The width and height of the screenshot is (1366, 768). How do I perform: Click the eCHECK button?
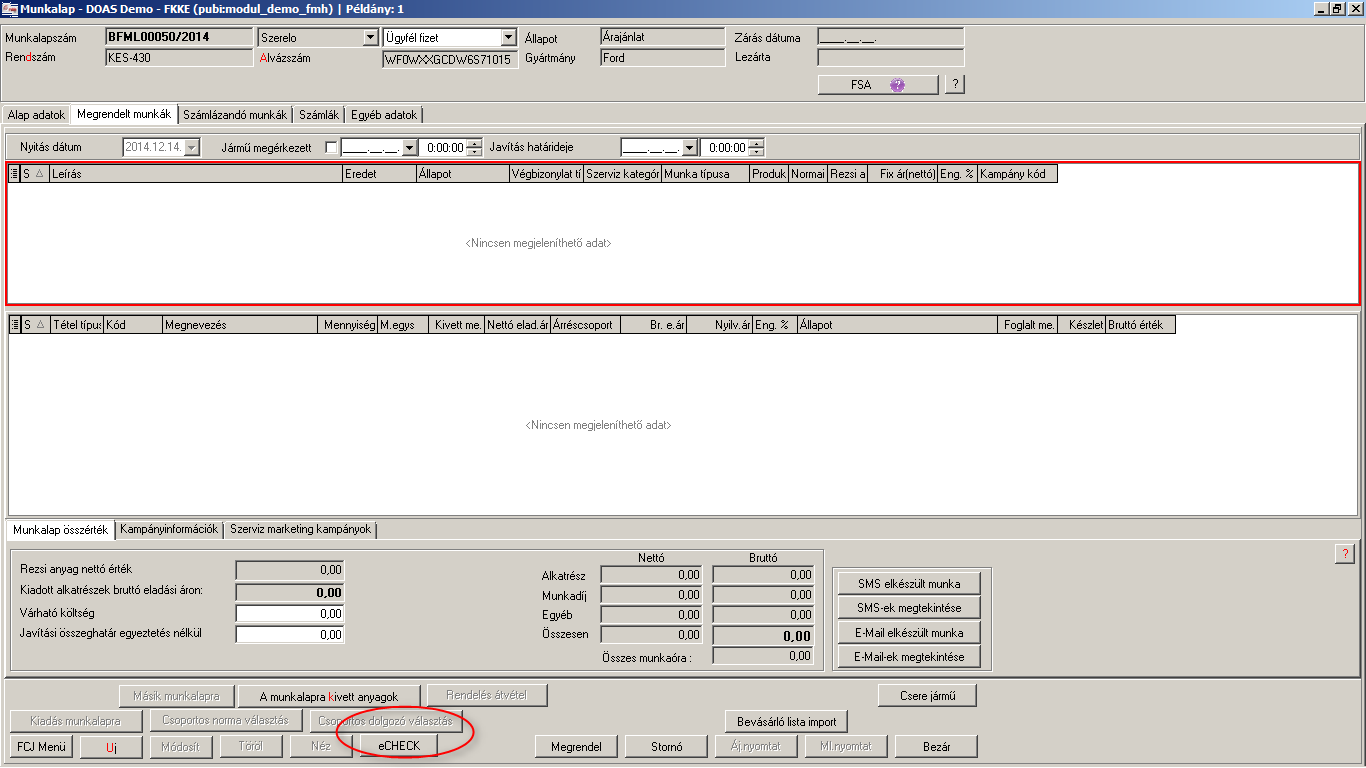click(x=399, y=746)
